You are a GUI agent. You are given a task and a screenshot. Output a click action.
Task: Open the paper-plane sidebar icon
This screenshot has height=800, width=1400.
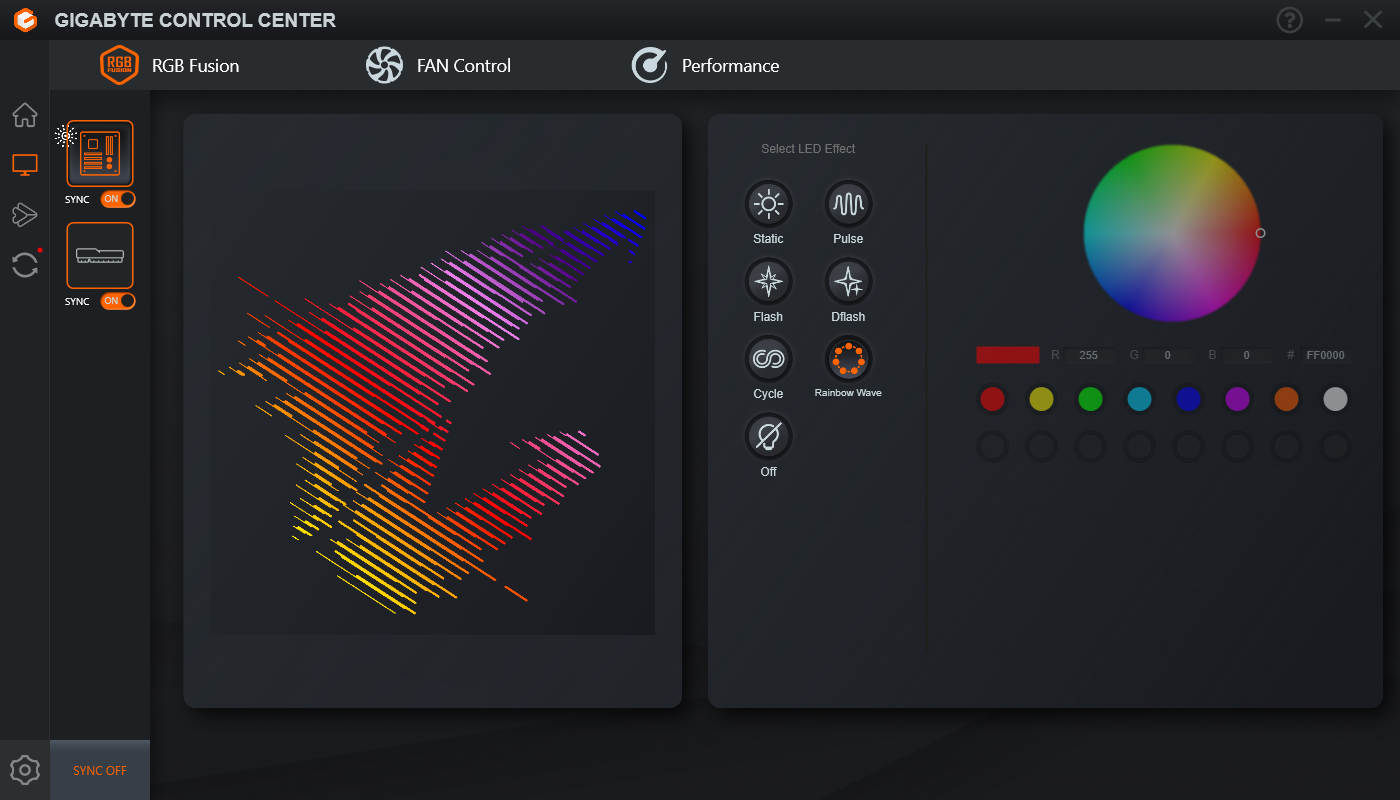pyautogui.click(x=25, y=214)
